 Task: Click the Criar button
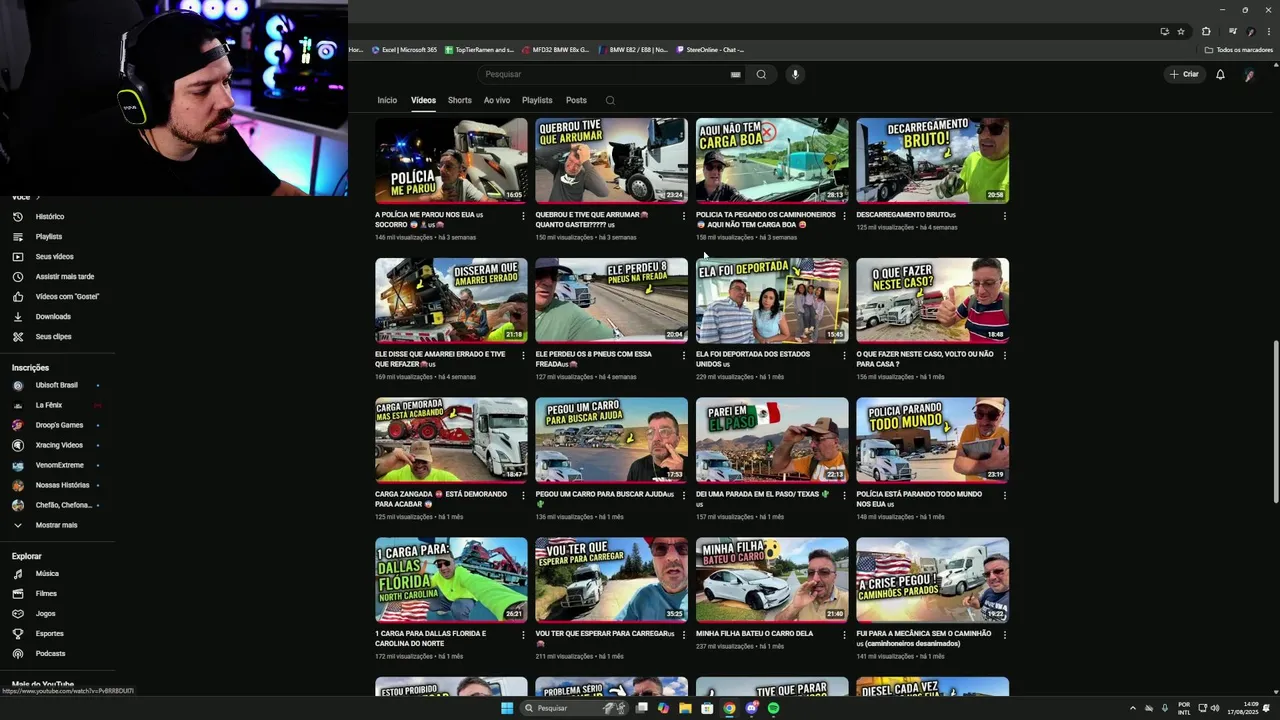coord(1183,74)
